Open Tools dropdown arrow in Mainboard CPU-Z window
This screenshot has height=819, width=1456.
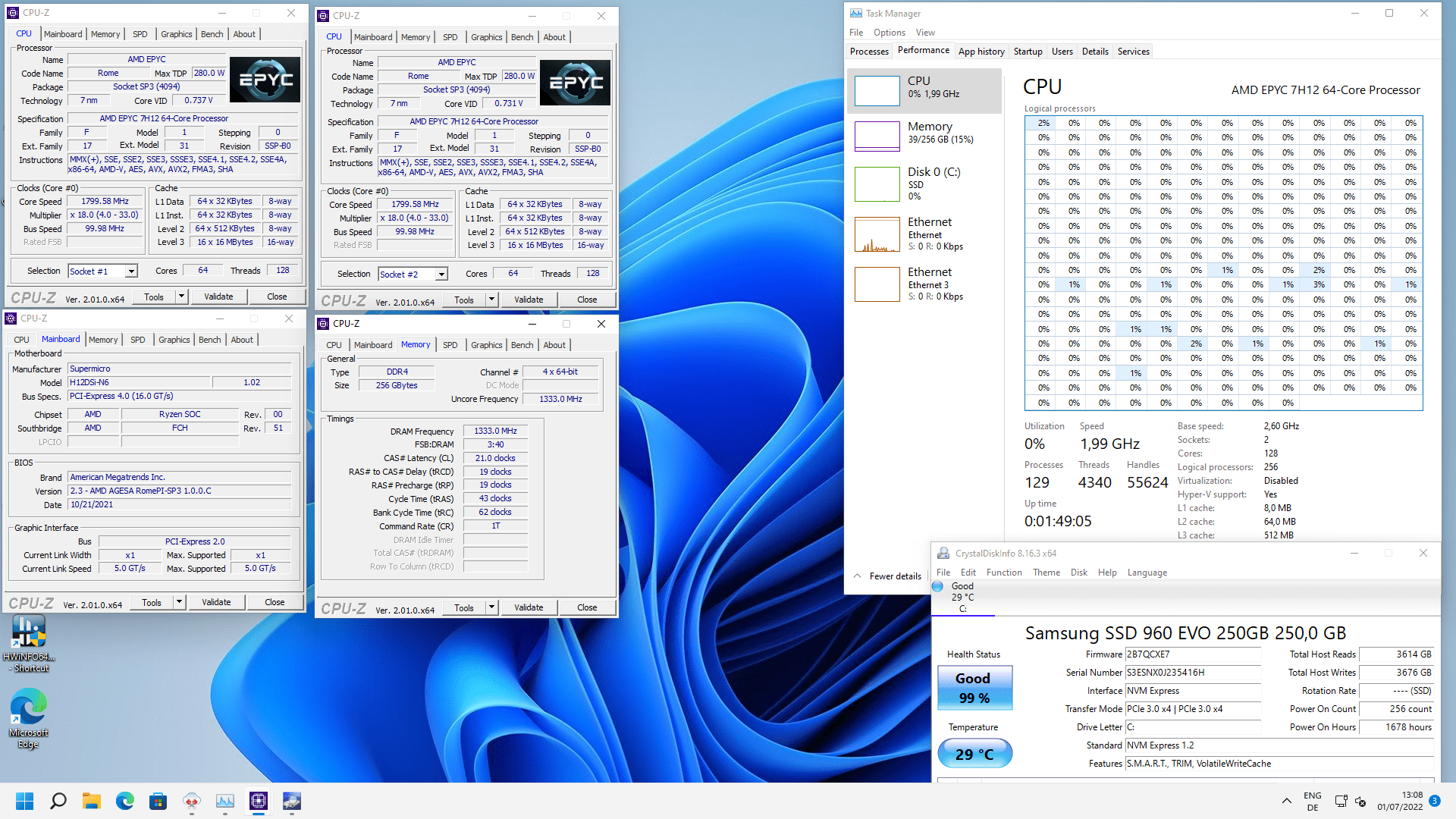pyautogui.click(x=179, y=602)
